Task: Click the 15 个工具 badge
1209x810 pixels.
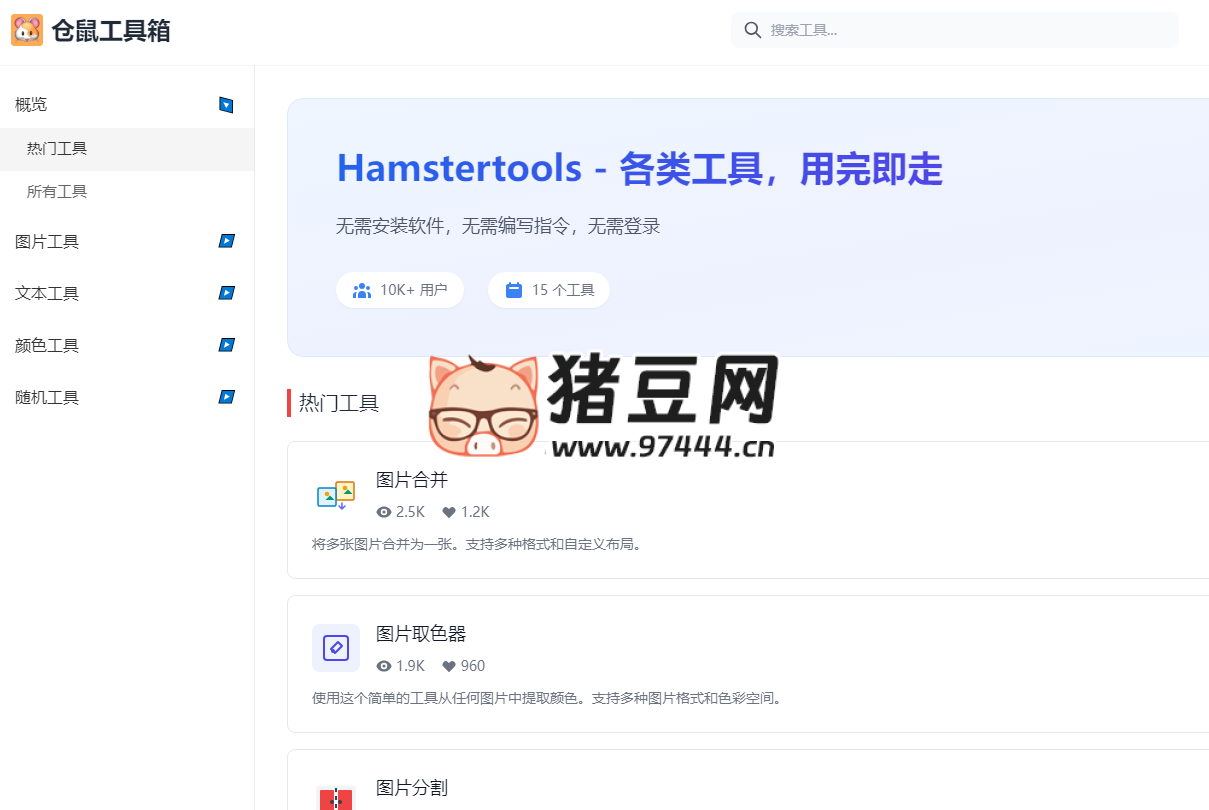Action: 549,290
